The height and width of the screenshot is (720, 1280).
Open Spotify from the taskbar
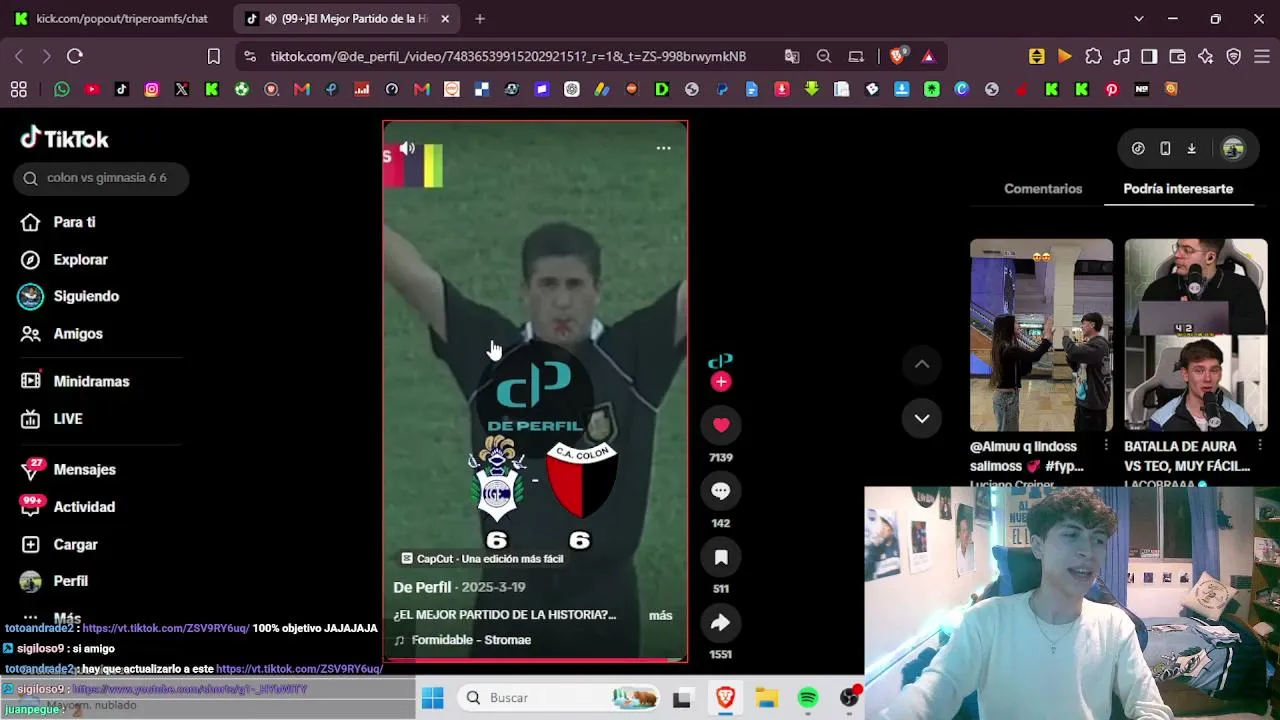coord(808,698)
